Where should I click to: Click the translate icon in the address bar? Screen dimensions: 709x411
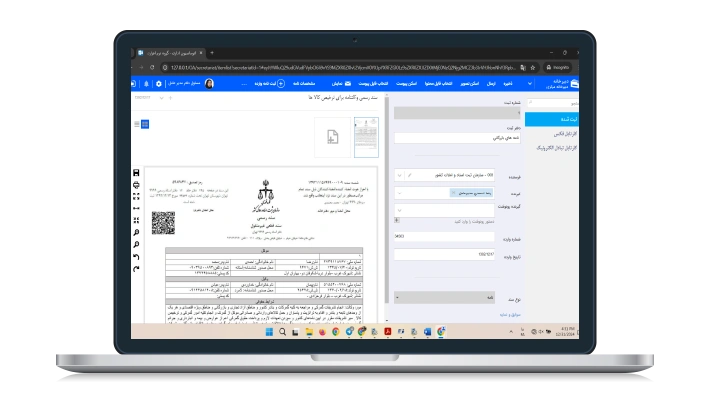pyautogui.click(x=523, y=67)
